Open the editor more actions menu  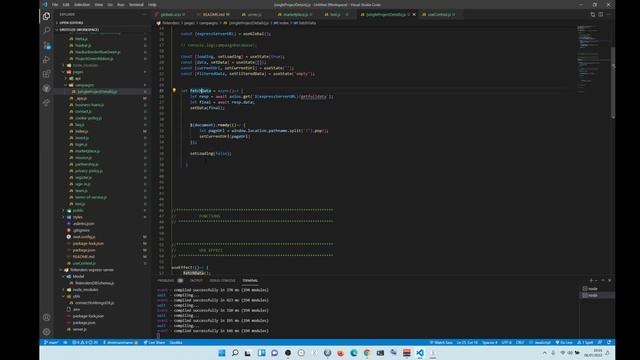[x=608, y=14]
